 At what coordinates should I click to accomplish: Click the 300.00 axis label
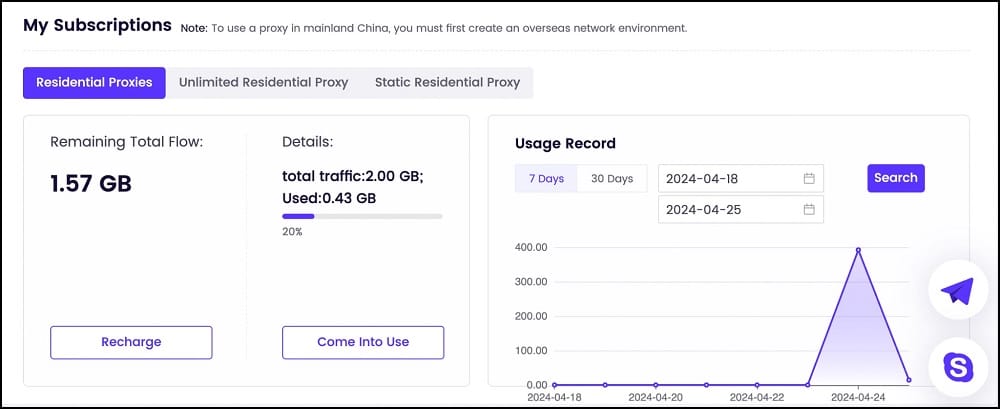(x=530, y=282)
